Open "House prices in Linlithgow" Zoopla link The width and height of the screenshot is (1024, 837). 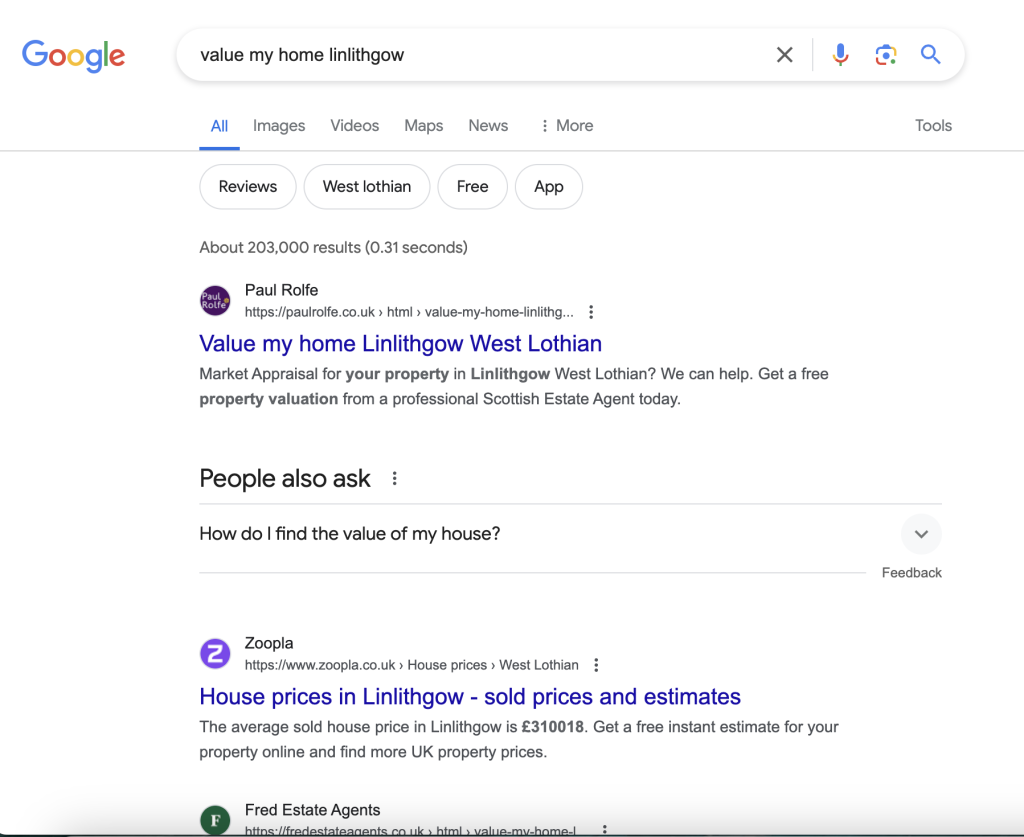470,697
